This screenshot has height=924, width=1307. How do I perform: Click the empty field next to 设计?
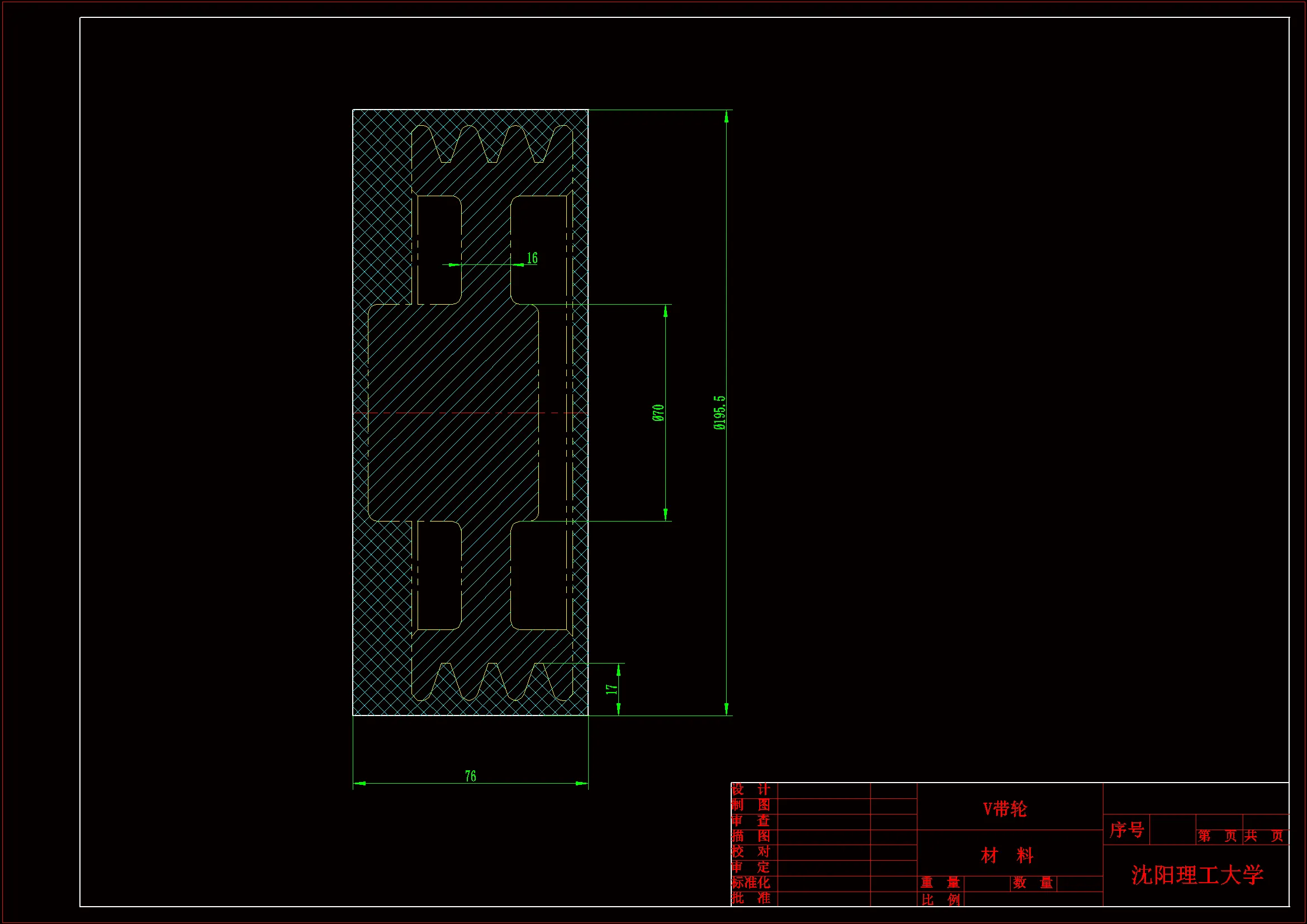coord(823,790)
